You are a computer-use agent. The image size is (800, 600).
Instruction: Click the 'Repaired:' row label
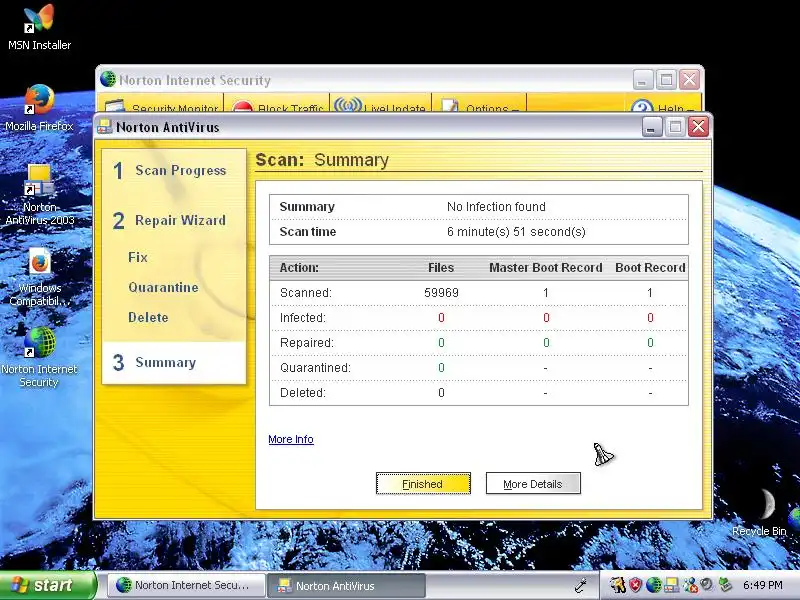pyautogui.click(x=307, y=343)
